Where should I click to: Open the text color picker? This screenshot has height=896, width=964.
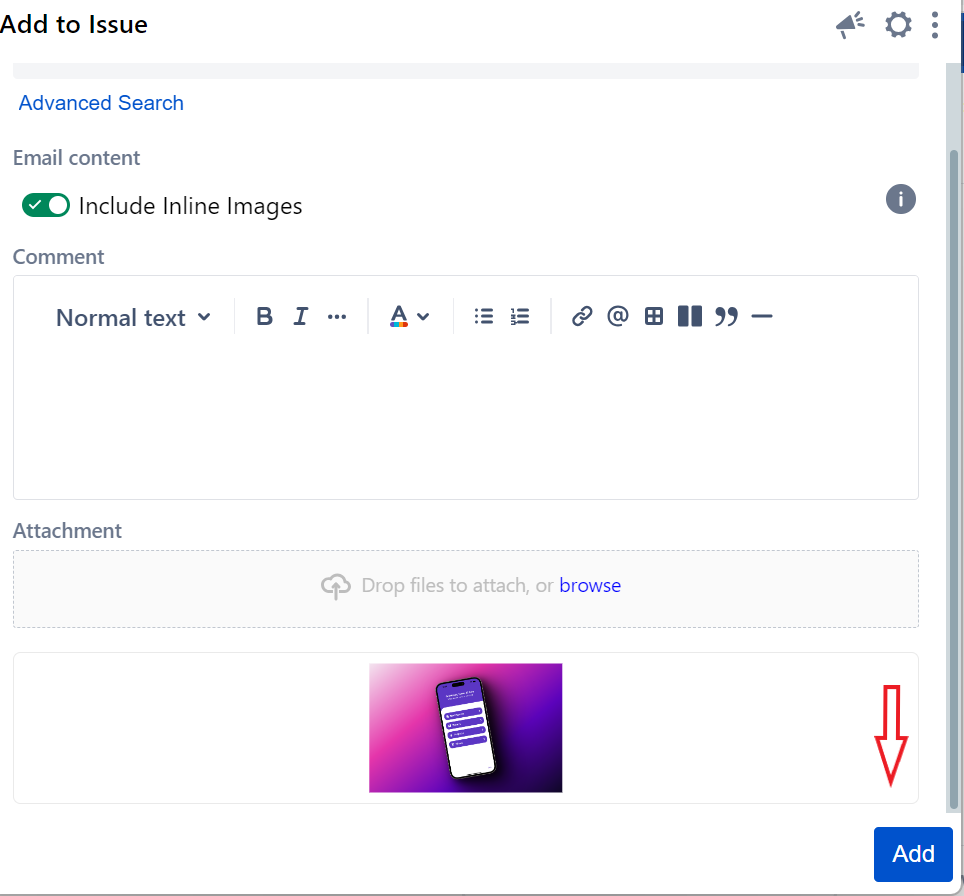click(x=409, y=317)
